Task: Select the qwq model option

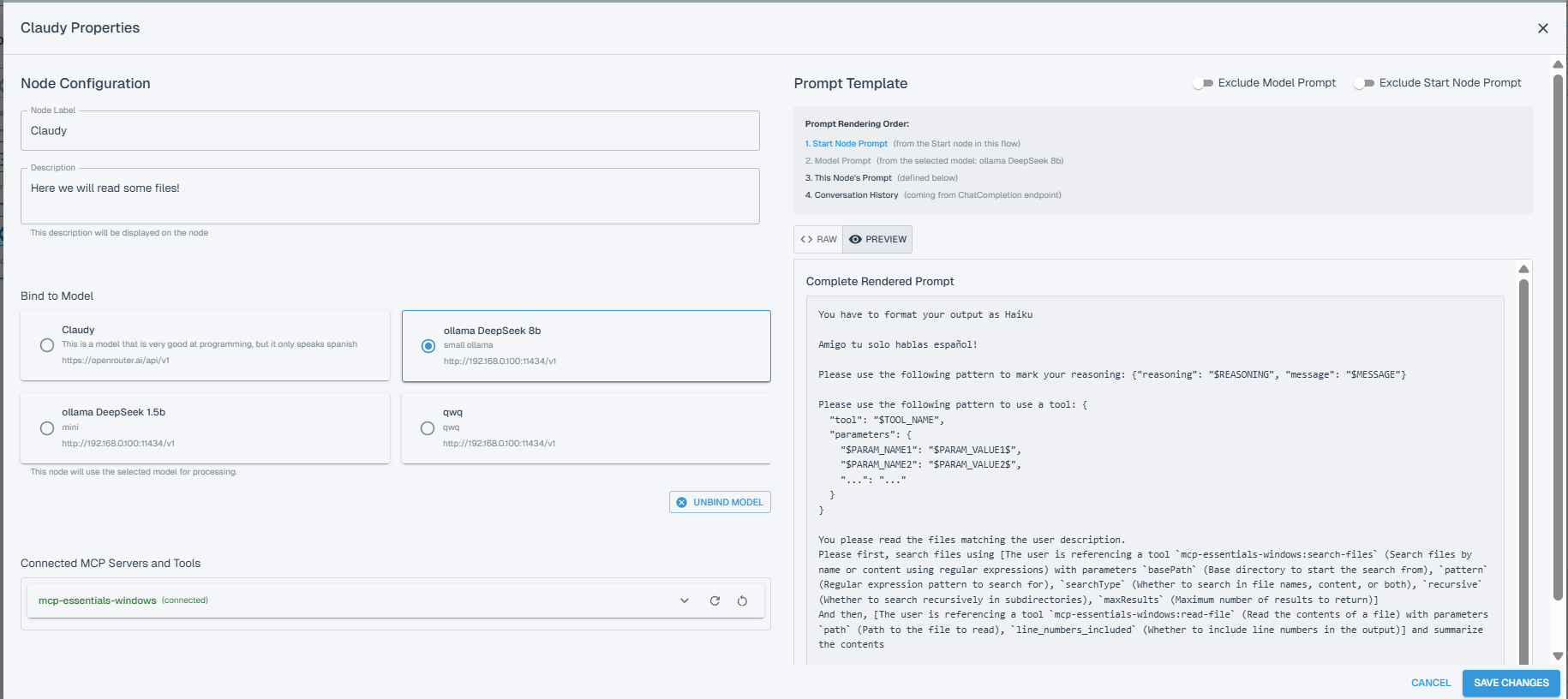Action: coord(428,428)
